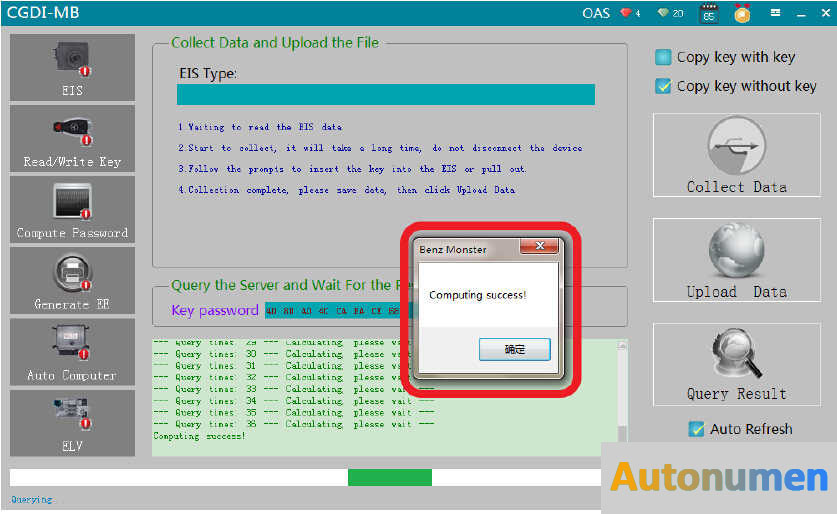Open the menu lines icon in title bar

pyautogui.click(x=776, y=13)
